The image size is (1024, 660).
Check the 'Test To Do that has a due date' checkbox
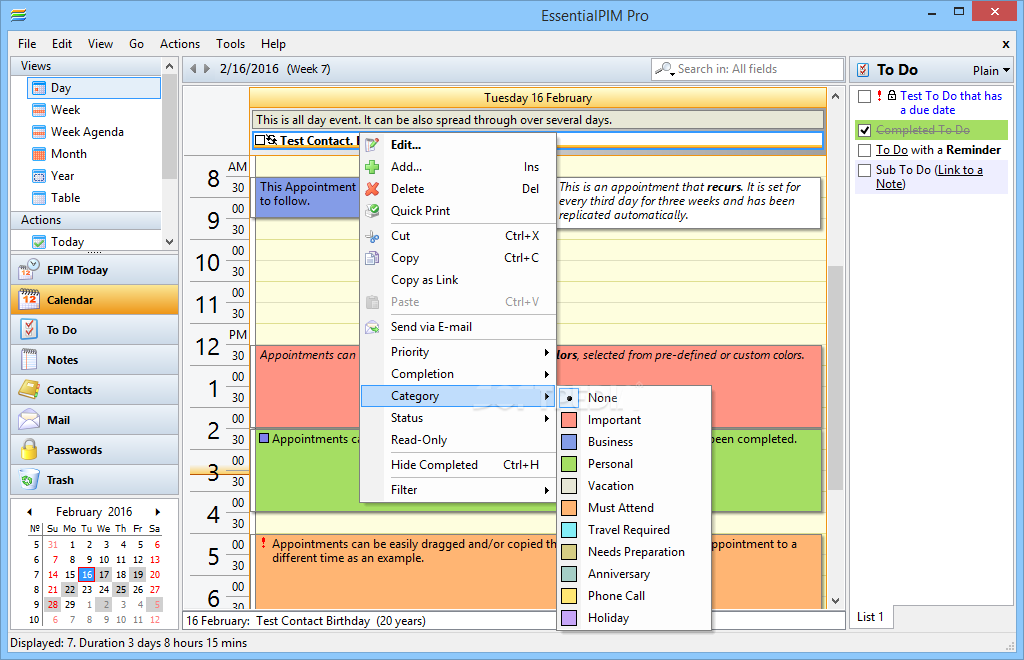pos(866,96)
